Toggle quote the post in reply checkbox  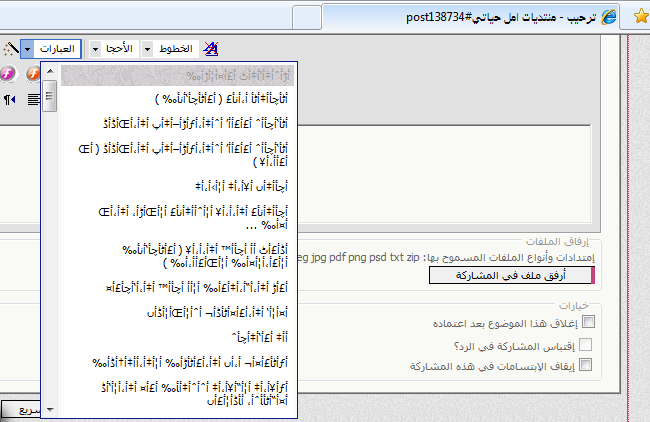click(x=588, y=344)
